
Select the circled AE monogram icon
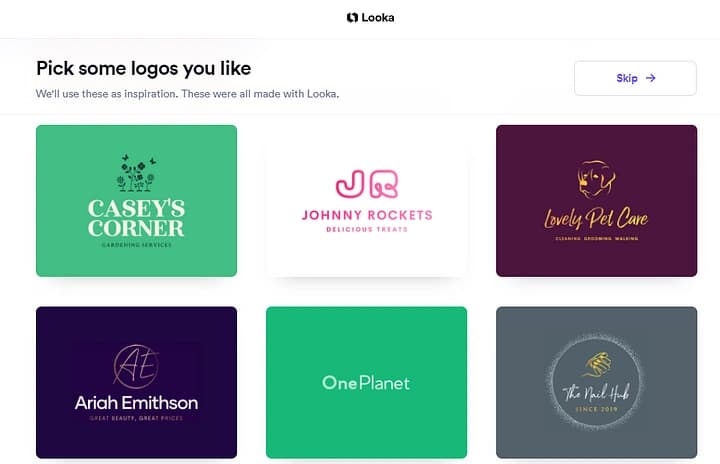pos(136,366)
